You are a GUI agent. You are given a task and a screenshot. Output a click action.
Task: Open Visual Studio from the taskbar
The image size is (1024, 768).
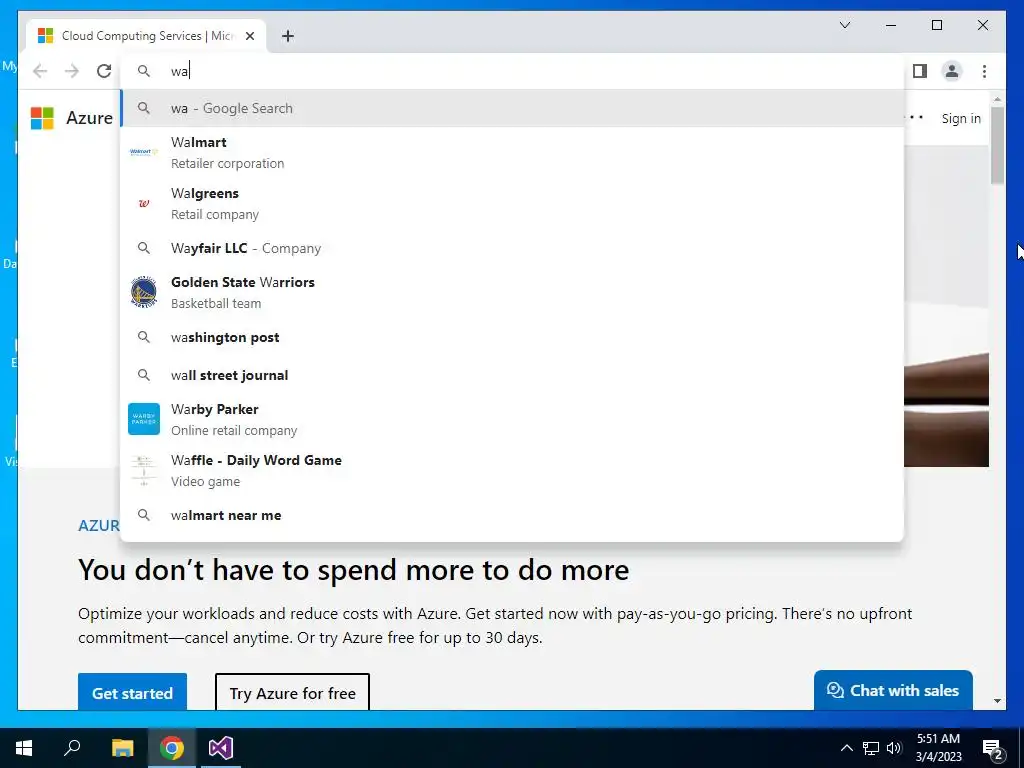click(x=221, y=748)
